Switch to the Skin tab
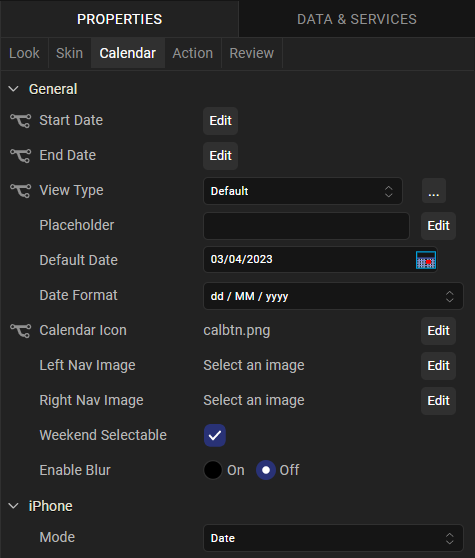Viewport: 475px width, 558px height. (69, 53)
